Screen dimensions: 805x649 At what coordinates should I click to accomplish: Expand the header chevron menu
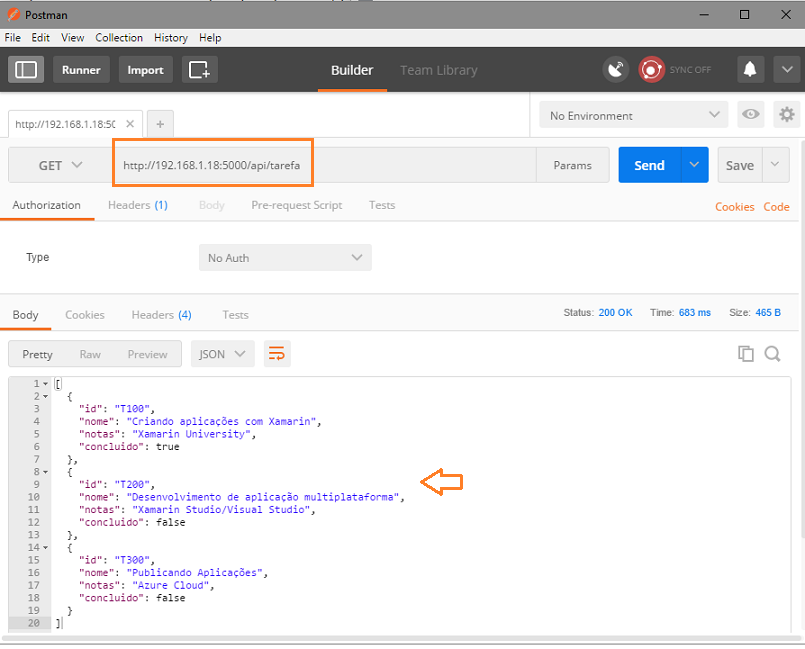[x=787, y=69]
